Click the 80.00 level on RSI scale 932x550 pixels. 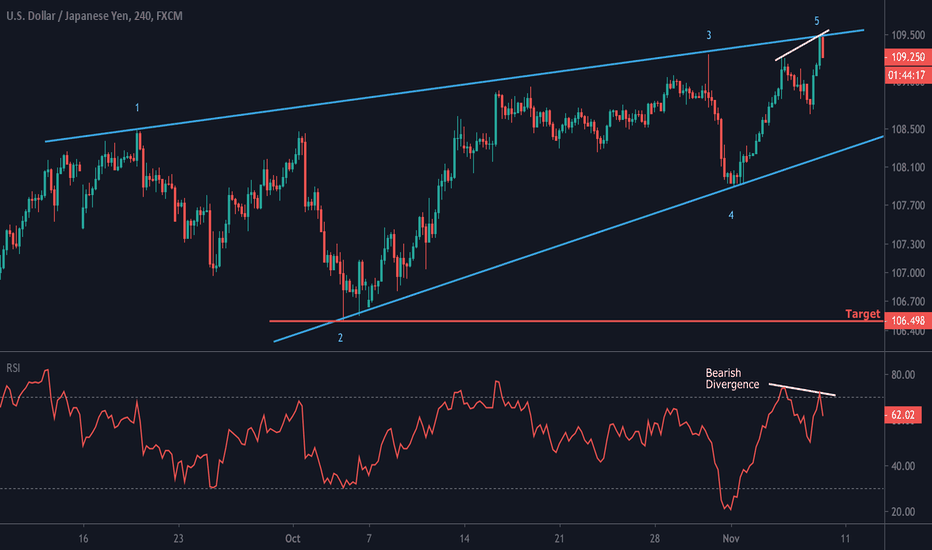[x=905, y=375]
